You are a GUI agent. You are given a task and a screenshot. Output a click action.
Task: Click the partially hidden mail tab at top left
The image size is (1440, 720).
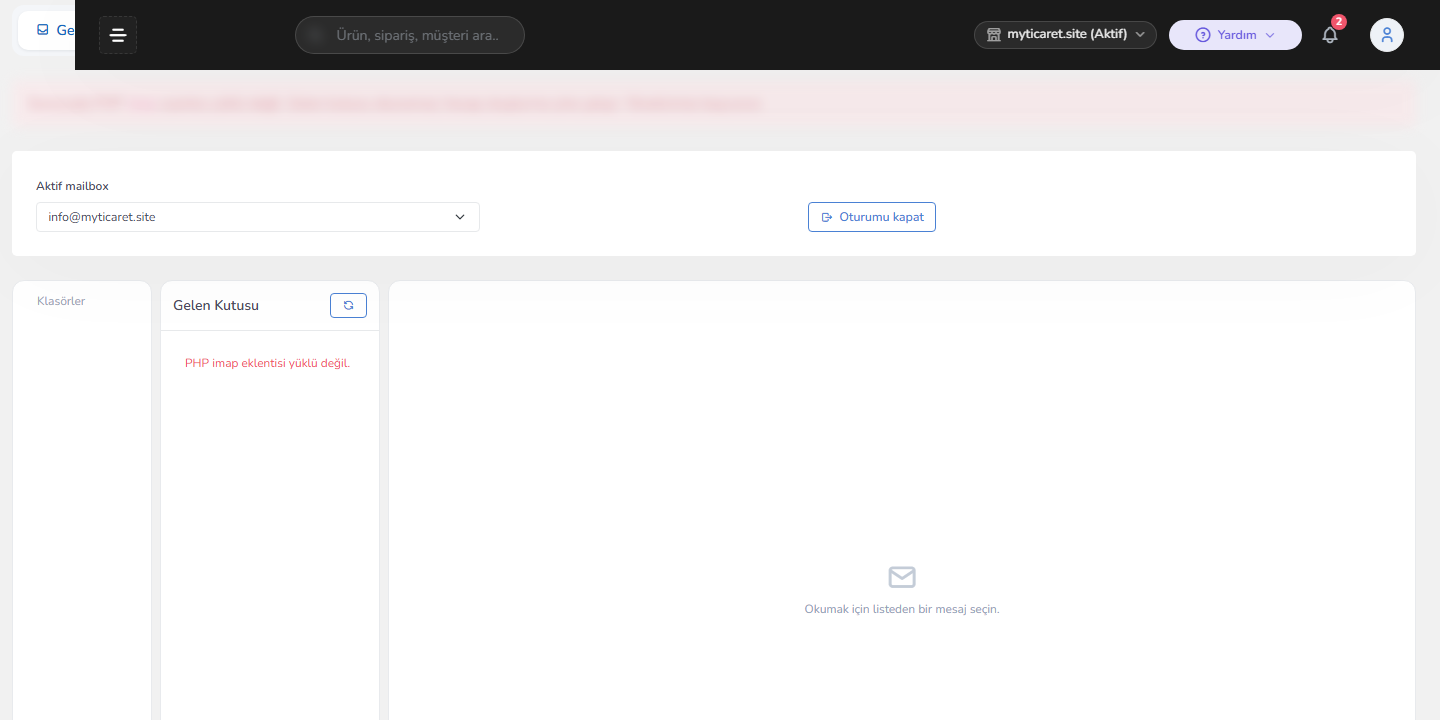tap(47, 30)
